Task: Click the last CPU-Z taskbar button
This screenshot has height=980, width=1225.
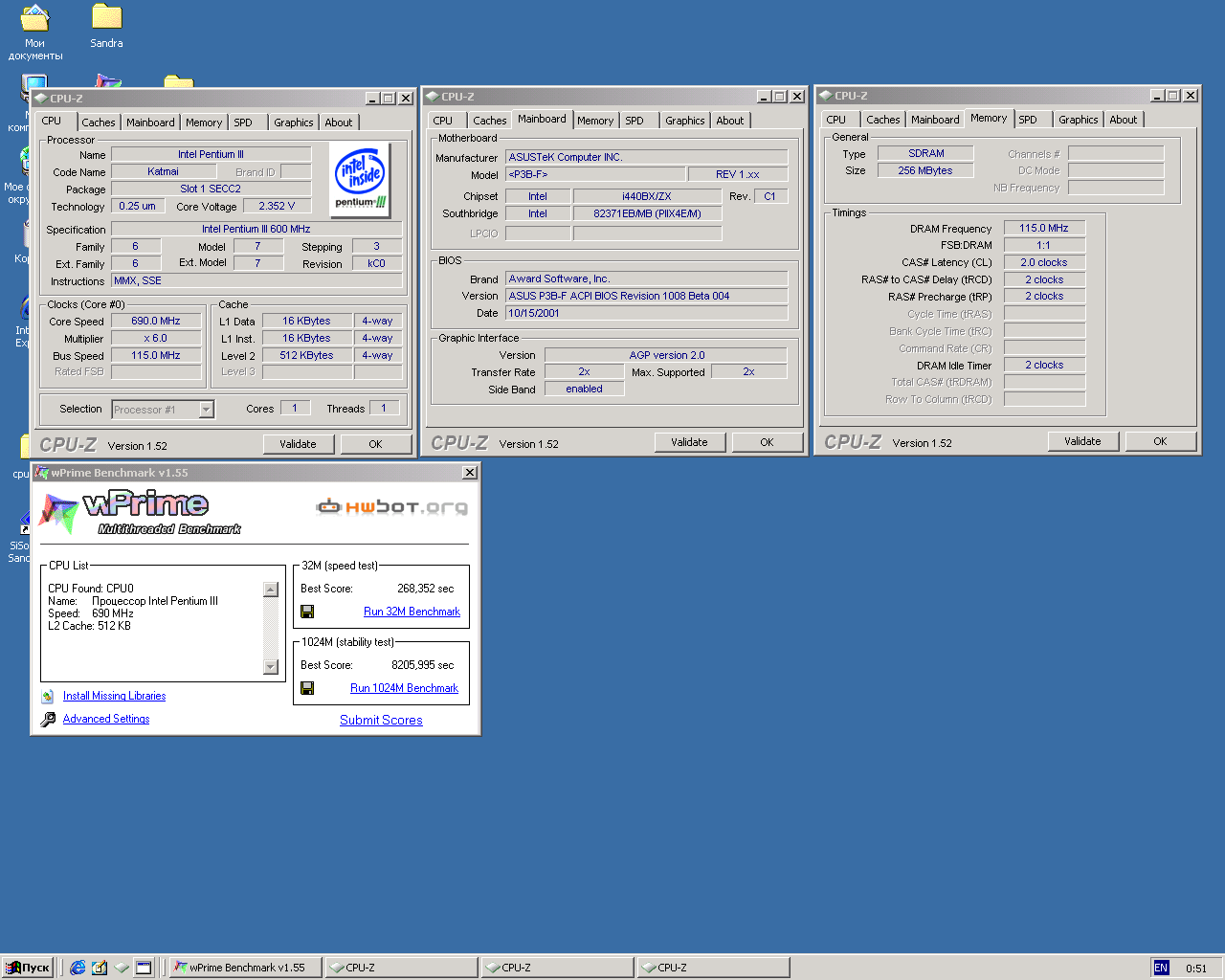Action: pos(713,968)
